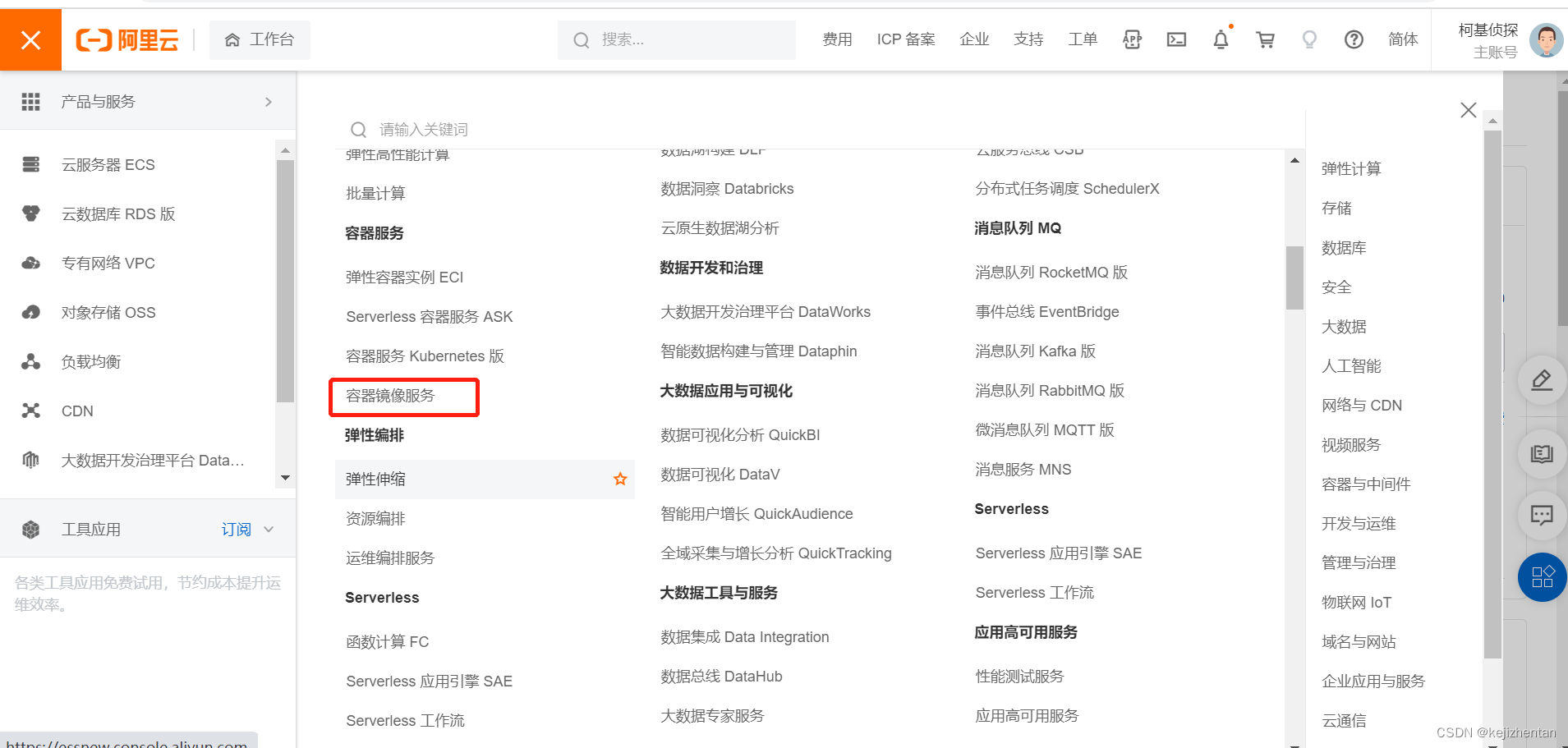Open the 企业 menu

pos(974,39)
